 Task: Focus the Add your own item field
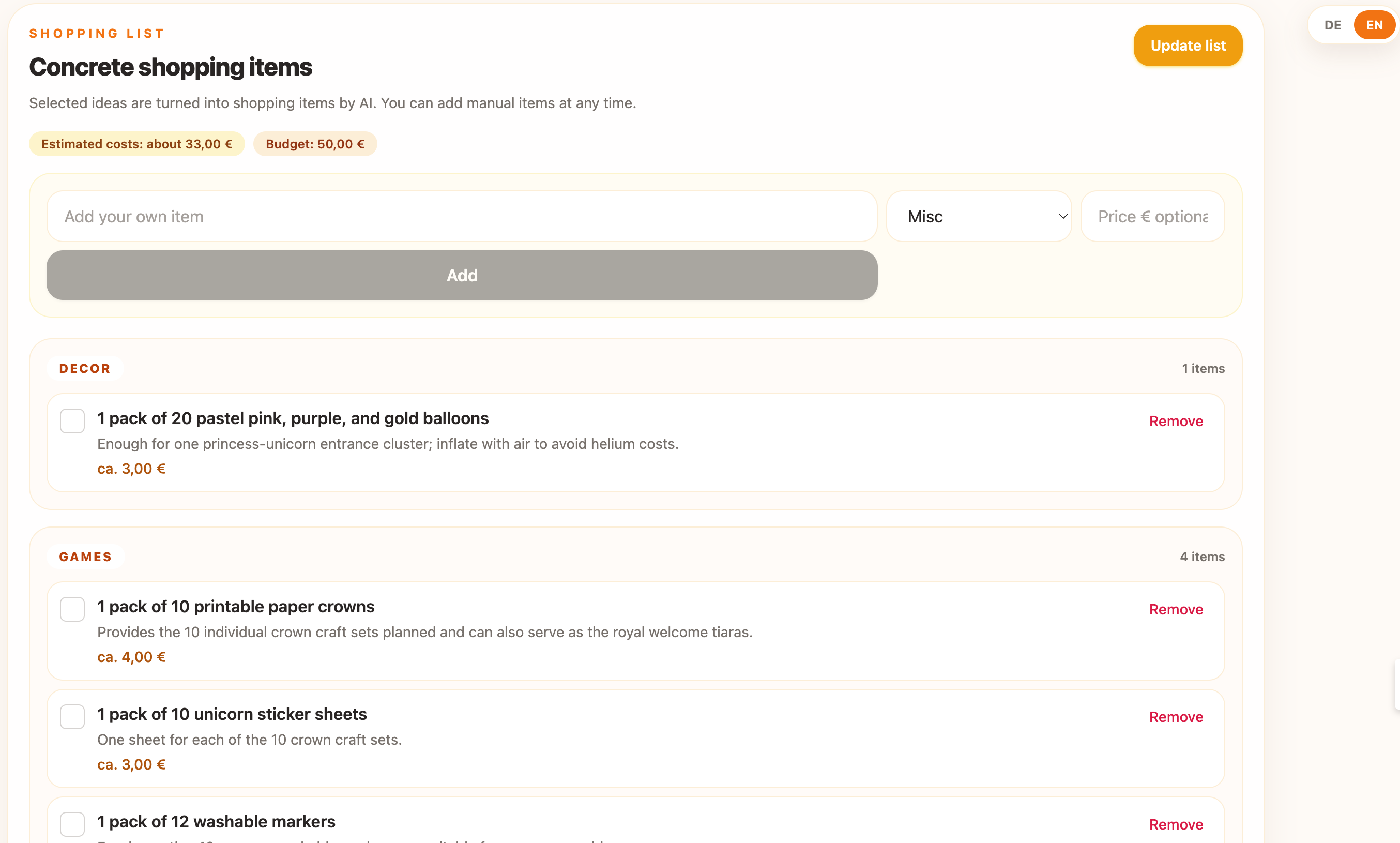[462, 216]
